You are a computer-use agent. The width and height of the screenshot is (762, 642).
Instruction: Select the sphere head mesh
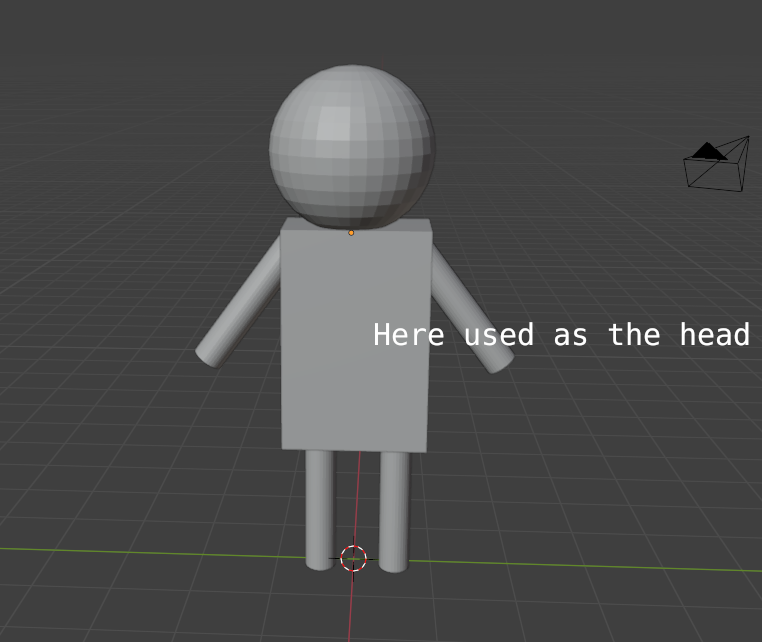click(351, 146)
